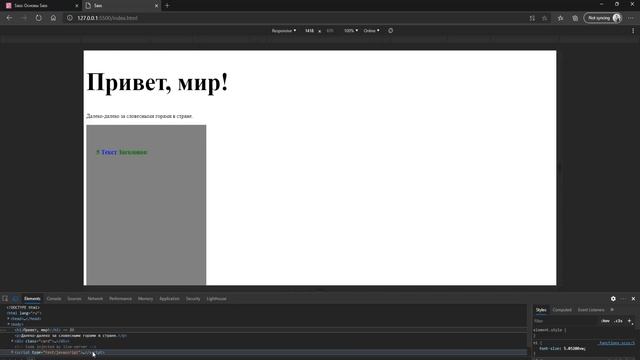Screen dimensions: 640x360
Task: Open the Collections icon in the toolbar
Action: pyautogui.click(x=575, y=18)
